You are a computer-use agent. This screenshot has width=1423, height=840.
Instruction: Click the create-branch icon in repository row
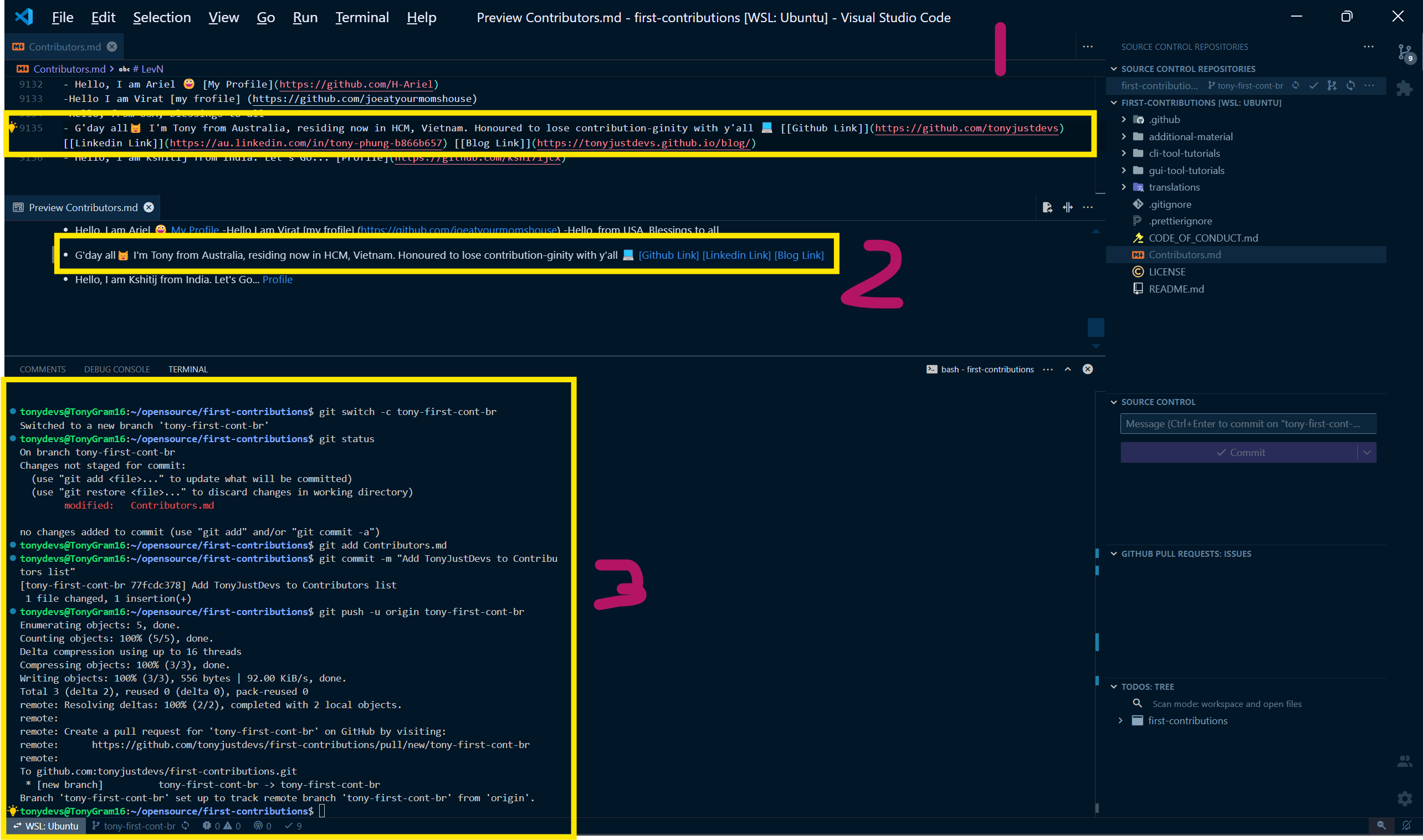(x=1332, y=85)
